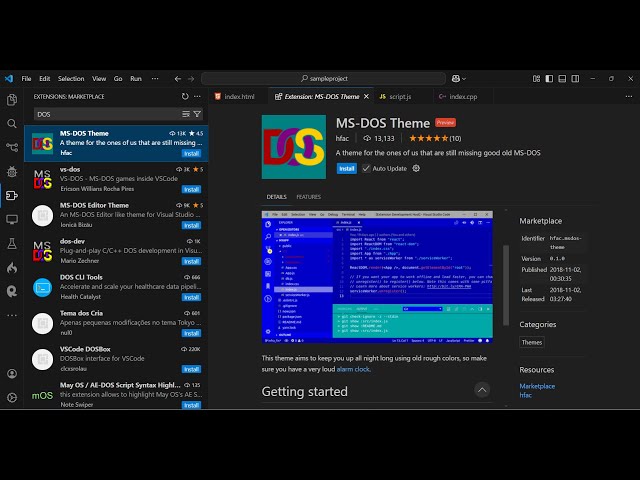
Task: Switch to the script.js editor tab
Action: (x=395, y=97)
